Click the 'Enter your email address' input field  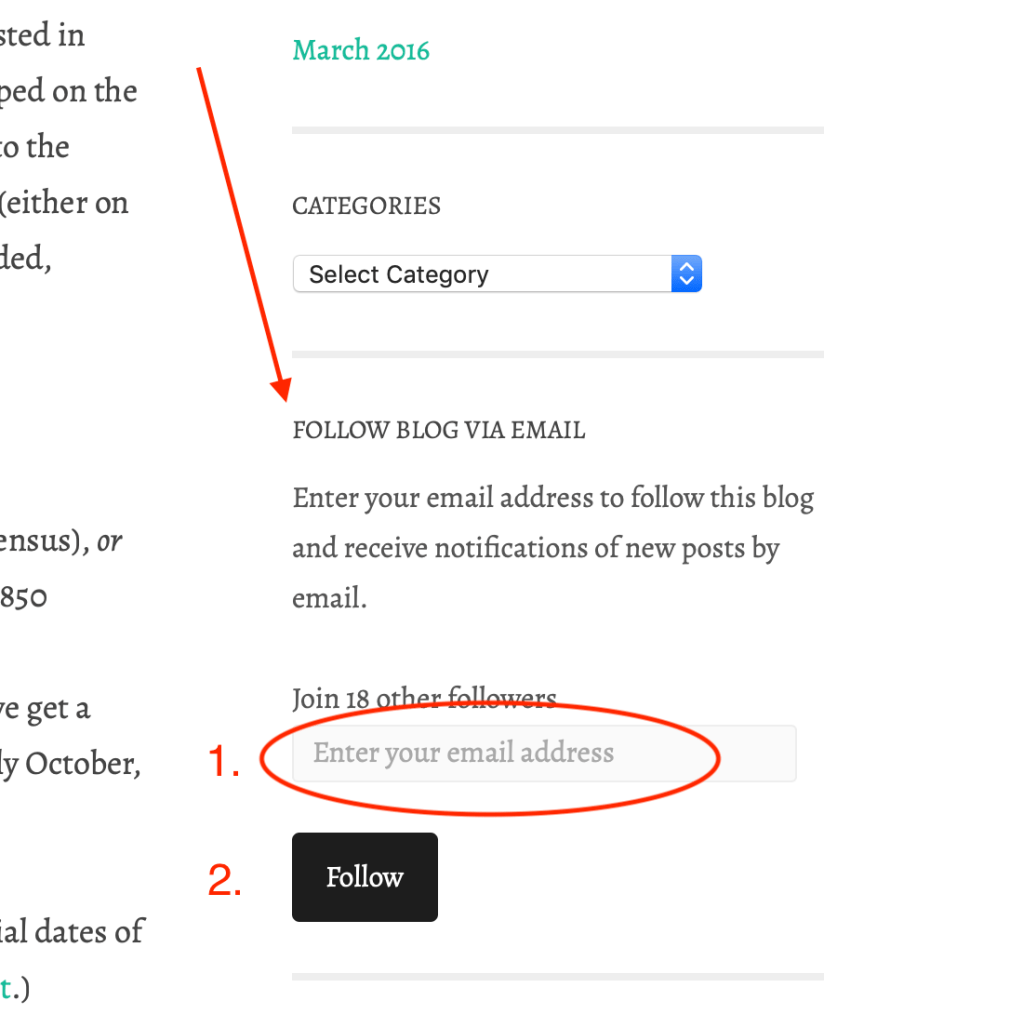tap(544, 753)
